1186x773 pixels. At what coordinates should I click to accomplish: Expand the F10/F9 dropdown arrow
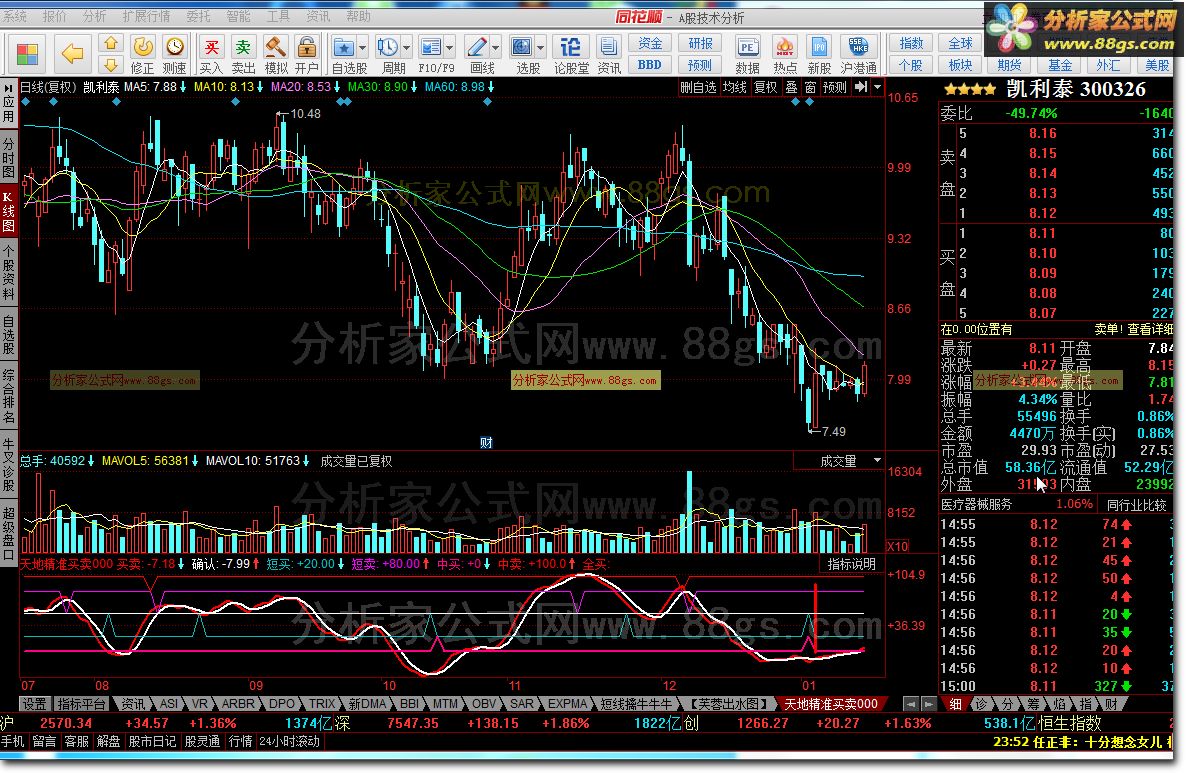(450, 48)
